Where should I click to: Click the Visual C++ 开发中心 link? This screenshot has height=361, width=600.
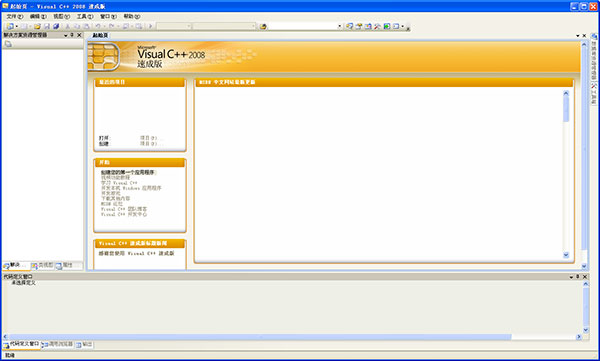click(x=124, y=214)
